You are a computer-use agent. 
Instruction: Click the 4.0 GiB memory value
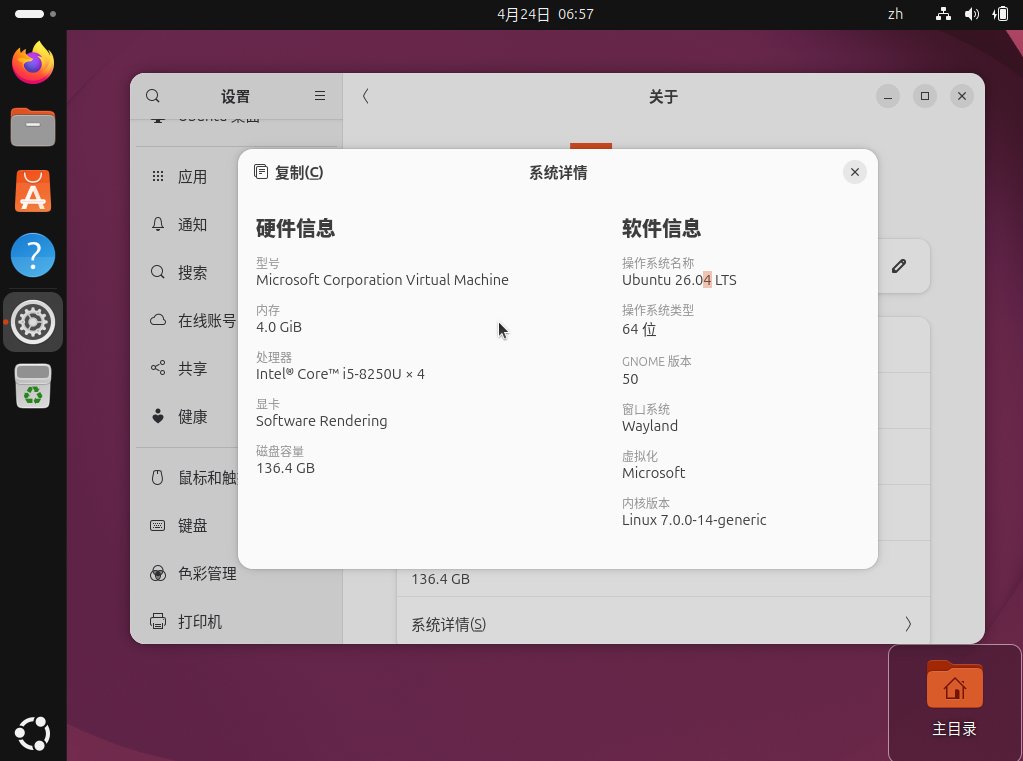coord(279,327)
